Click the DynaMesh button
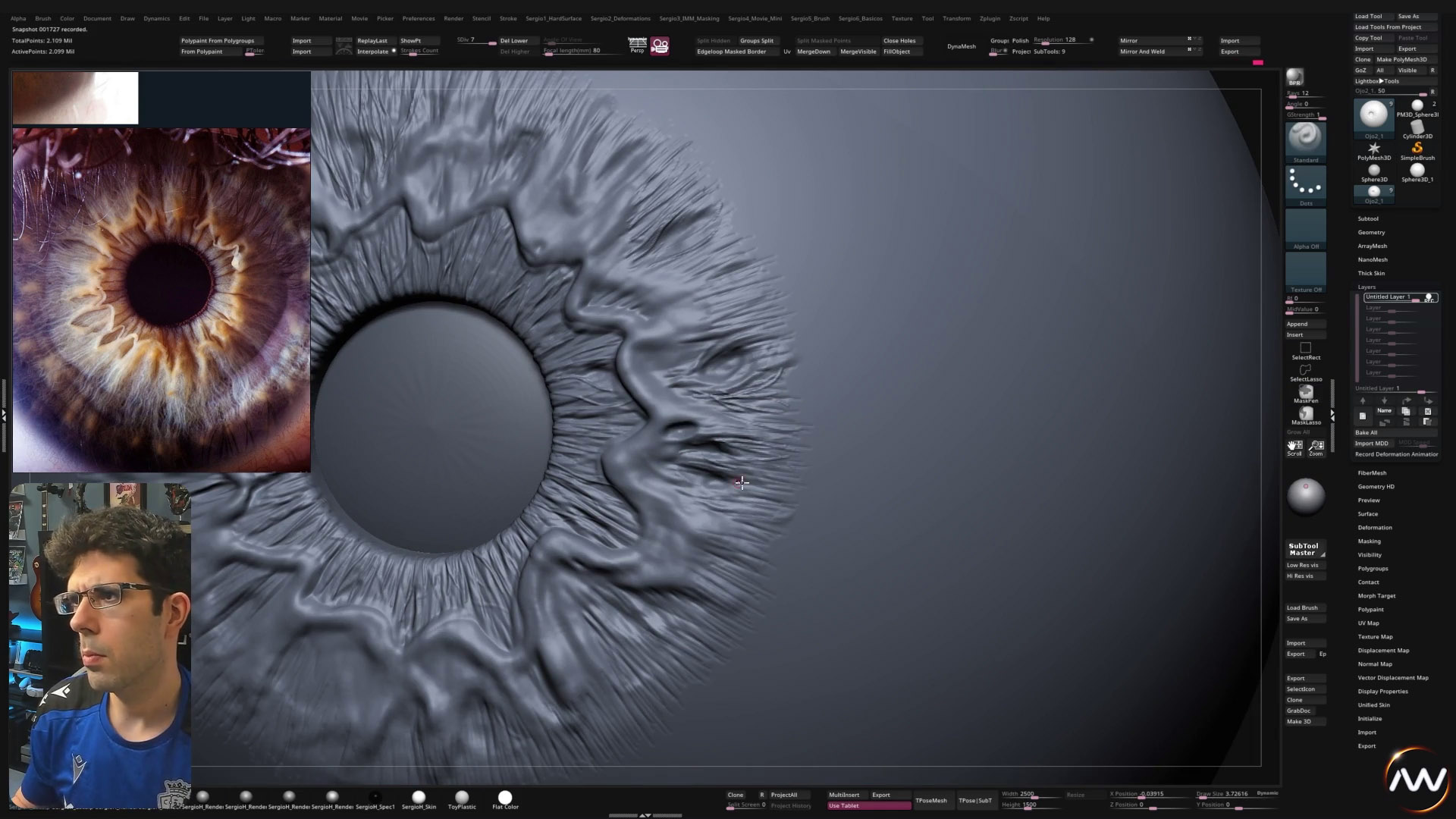Image resolution: width=1456 pixels, height=819 pixels. pyautogui.click(x=961, y=46)
